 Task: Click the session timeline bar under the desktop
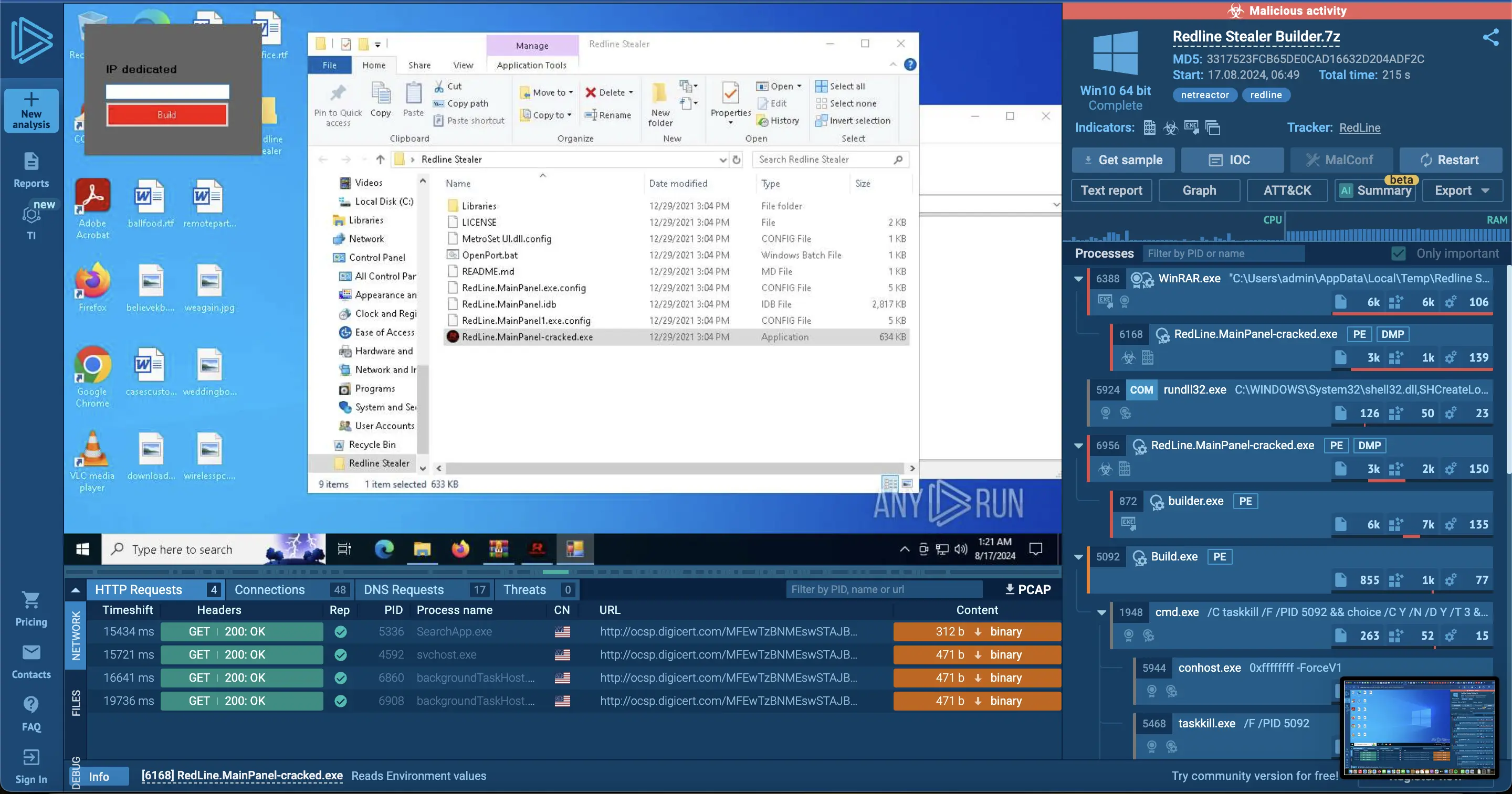[x=562, y=571]
